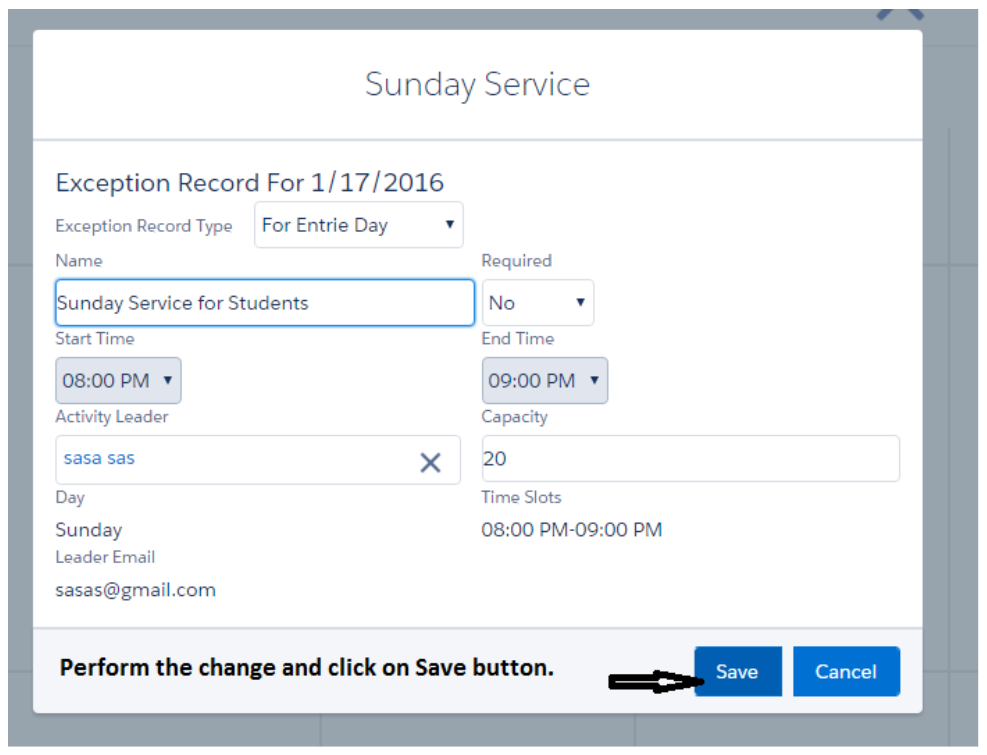Click the instruction text about performing the change
The height and width of the screenshot is (755, 987).
306,668
